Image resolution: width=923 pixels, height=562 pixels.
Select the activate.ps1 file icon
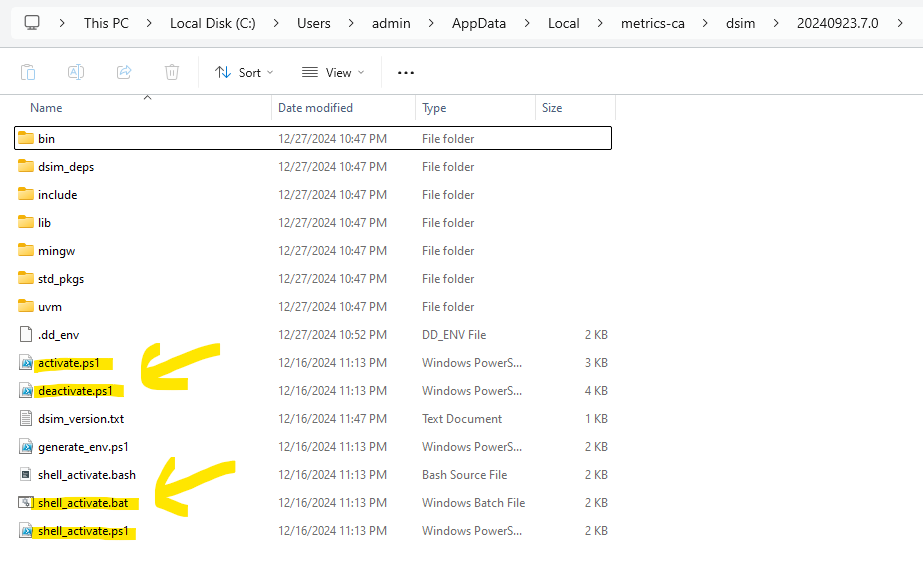pos(26,363)
